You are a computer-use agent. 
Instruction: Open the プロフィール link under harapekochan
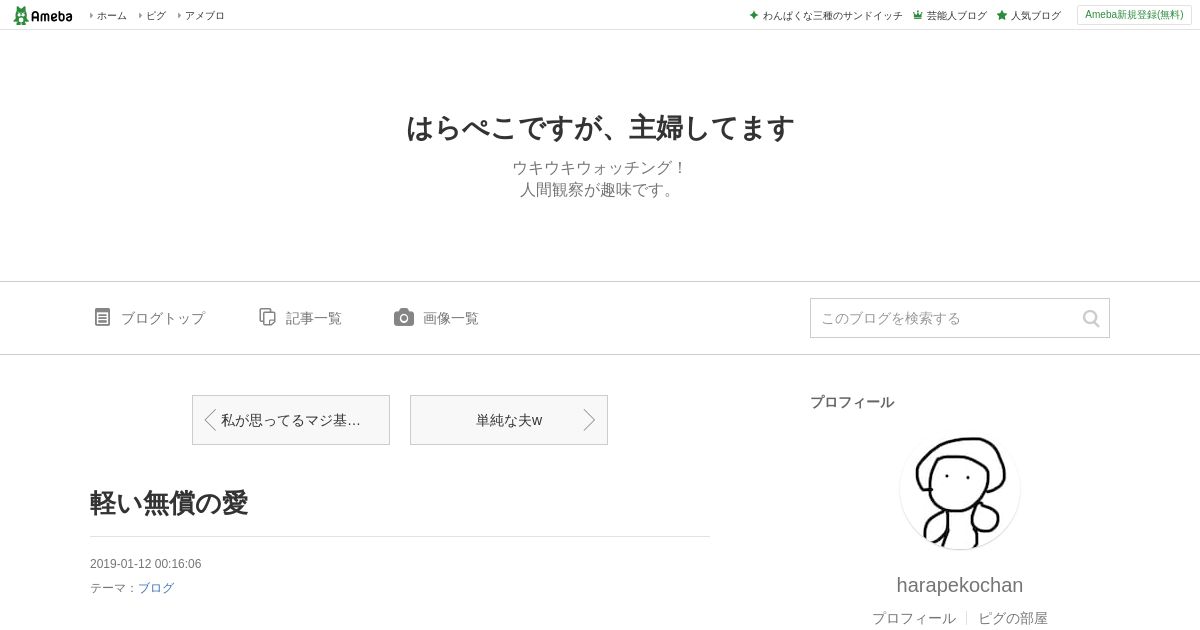pyautogui.click(x=914, y=618)
